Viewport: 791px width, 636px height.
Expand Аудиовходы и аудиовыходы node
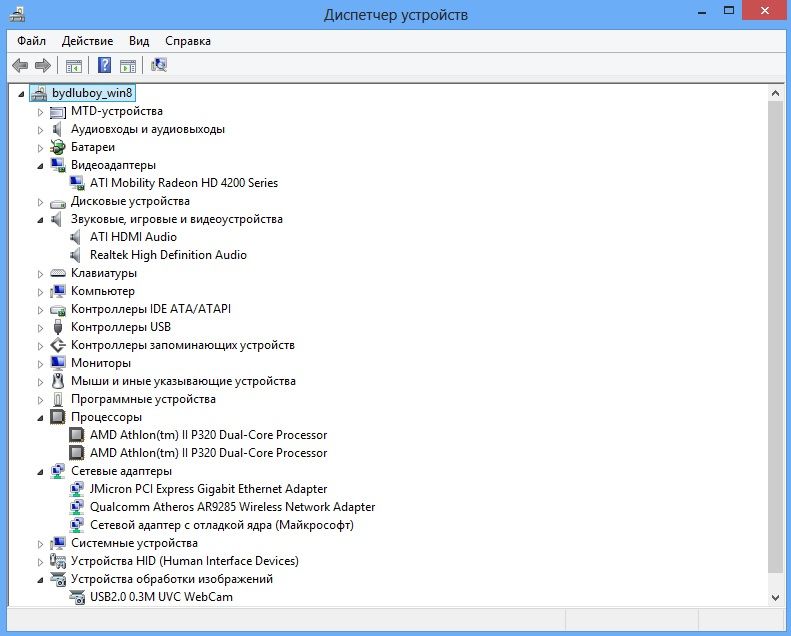point(40,130)
